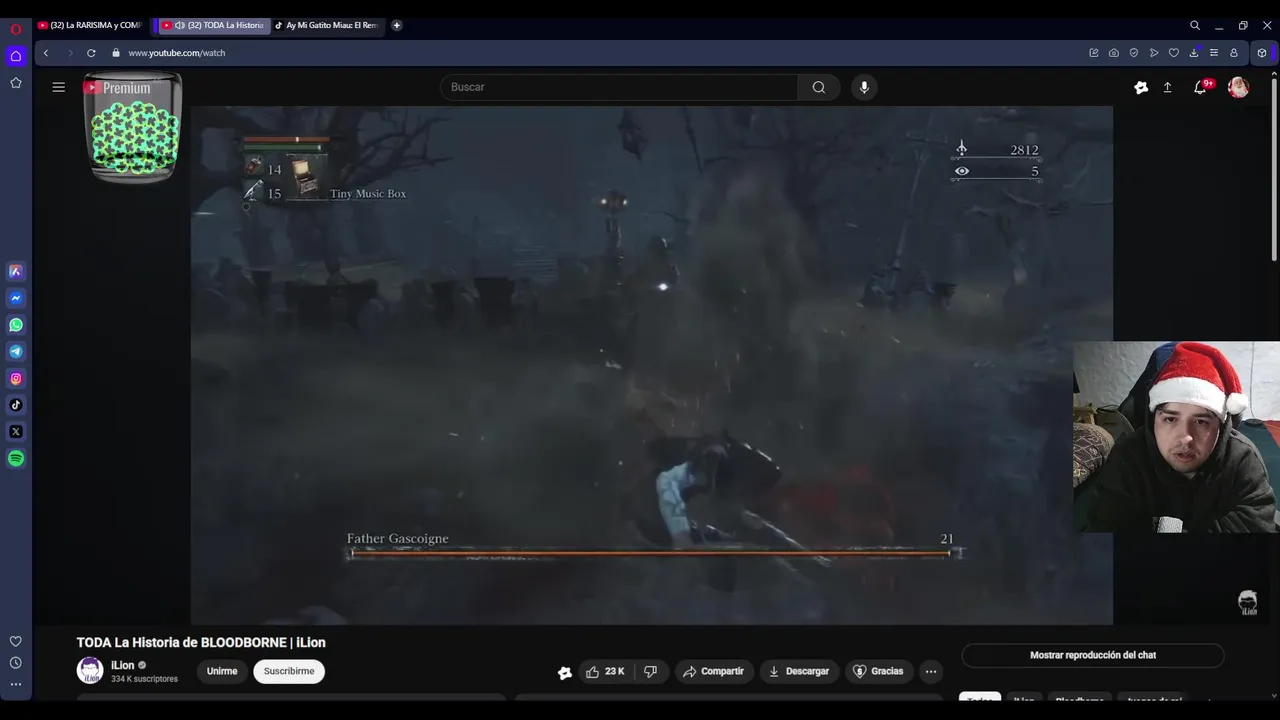Click the starburst icon beside like button
Viewport: 1280px width, 720px height.
pyautogui.click(x=565, y=673)
